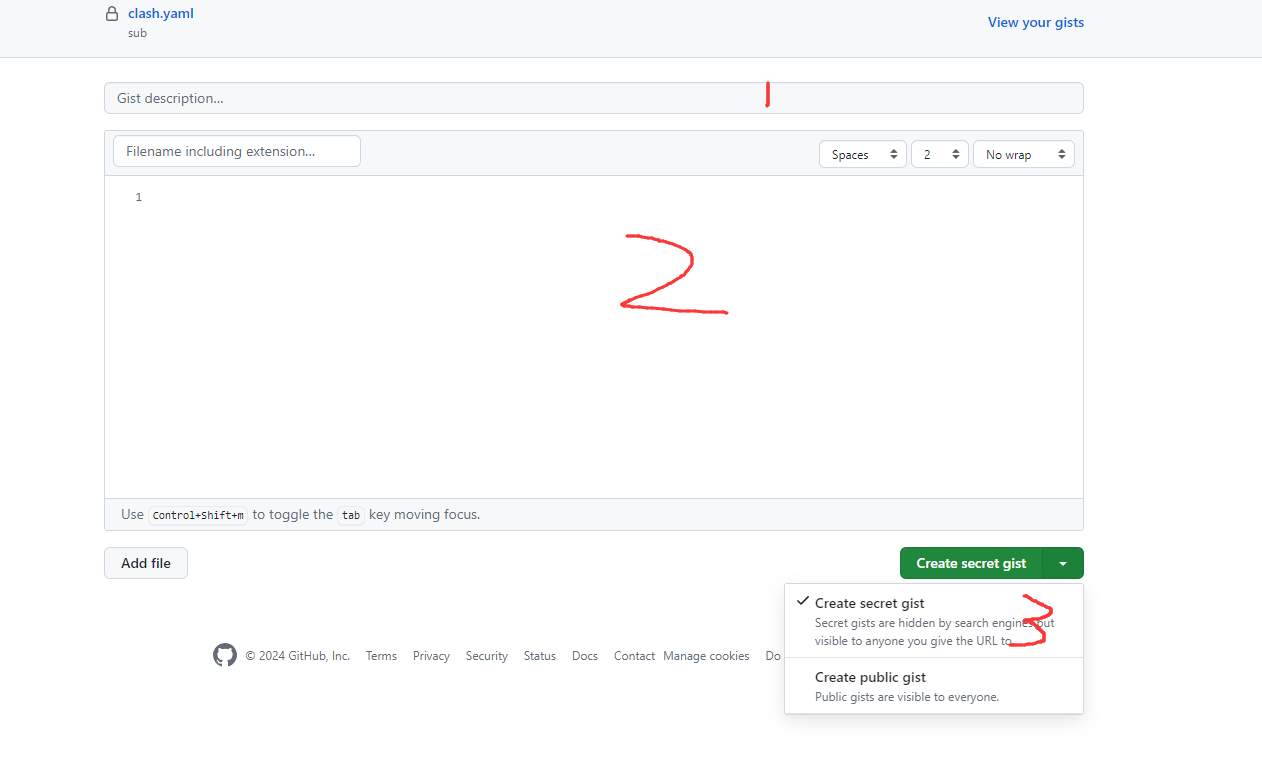The image size is (1262, 782).
Task: Click the lock icon beside clash.yaml
Action: [112, 14]
